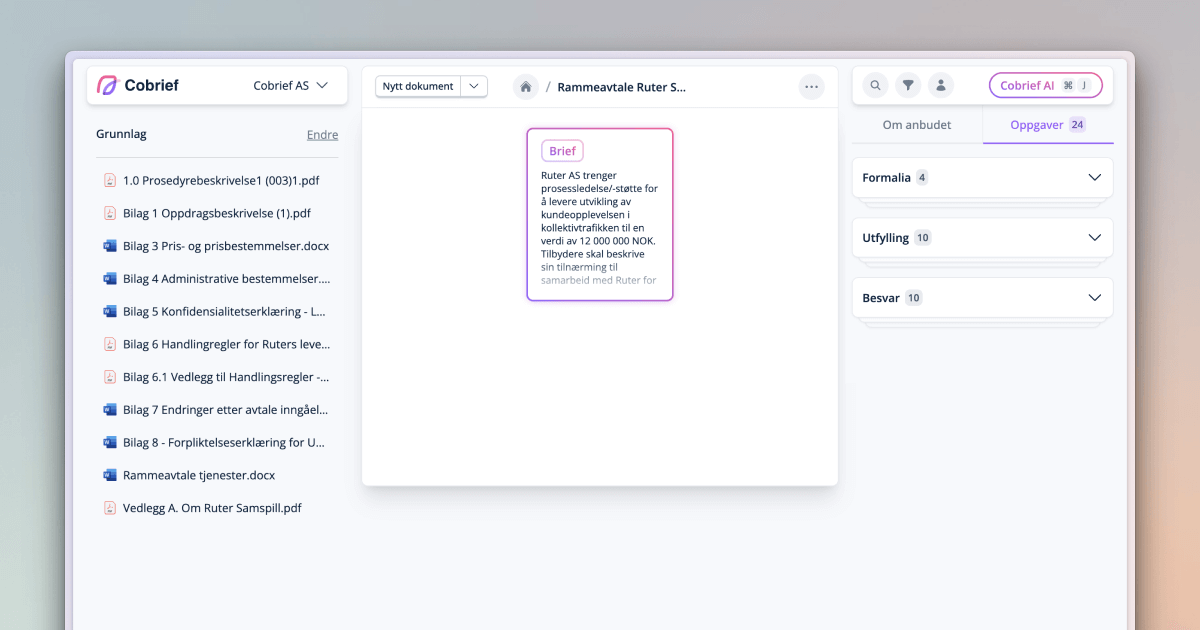Open the Nytt dokument dropdown arrow
The width and height of the screenshot is (1200, 630).
(x=474, y=86)
